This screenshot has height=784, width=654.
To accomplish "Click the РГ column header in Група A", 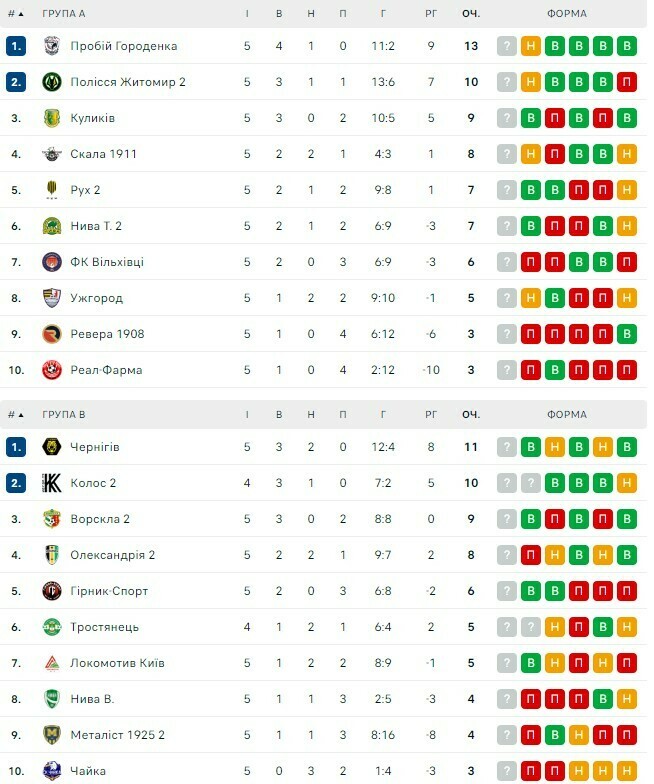I will 431,14.
